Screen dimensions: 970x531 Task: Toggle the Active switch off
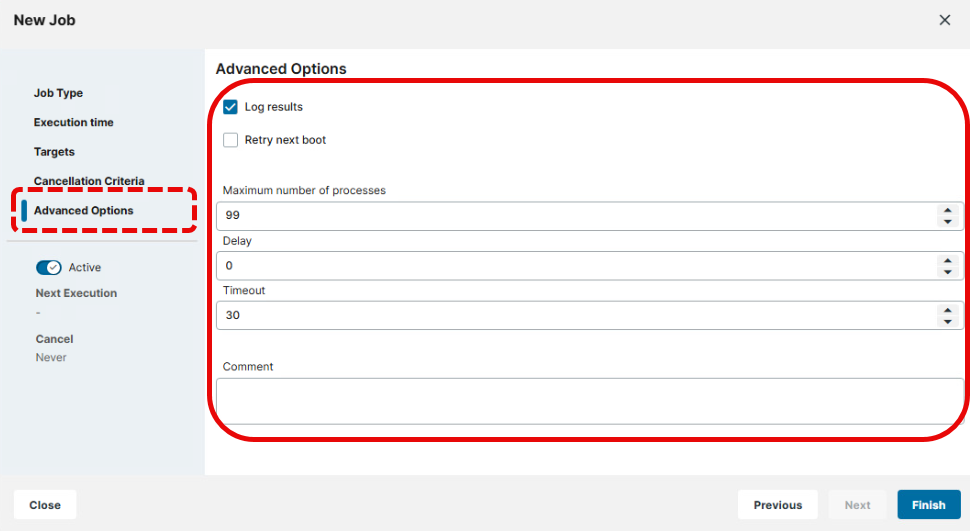click(49, 268)
